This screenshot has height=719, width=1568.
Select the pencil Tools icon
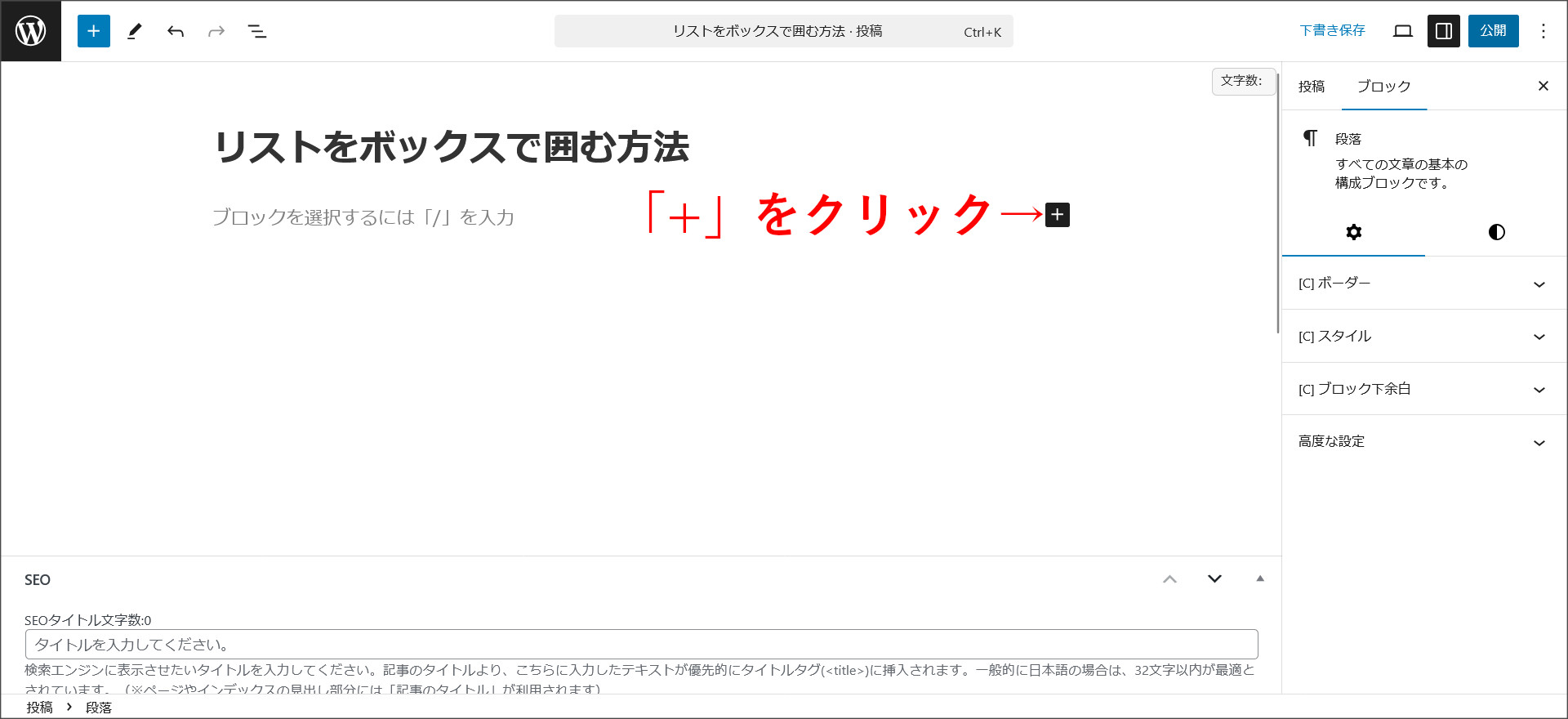(x=135, y=31)
